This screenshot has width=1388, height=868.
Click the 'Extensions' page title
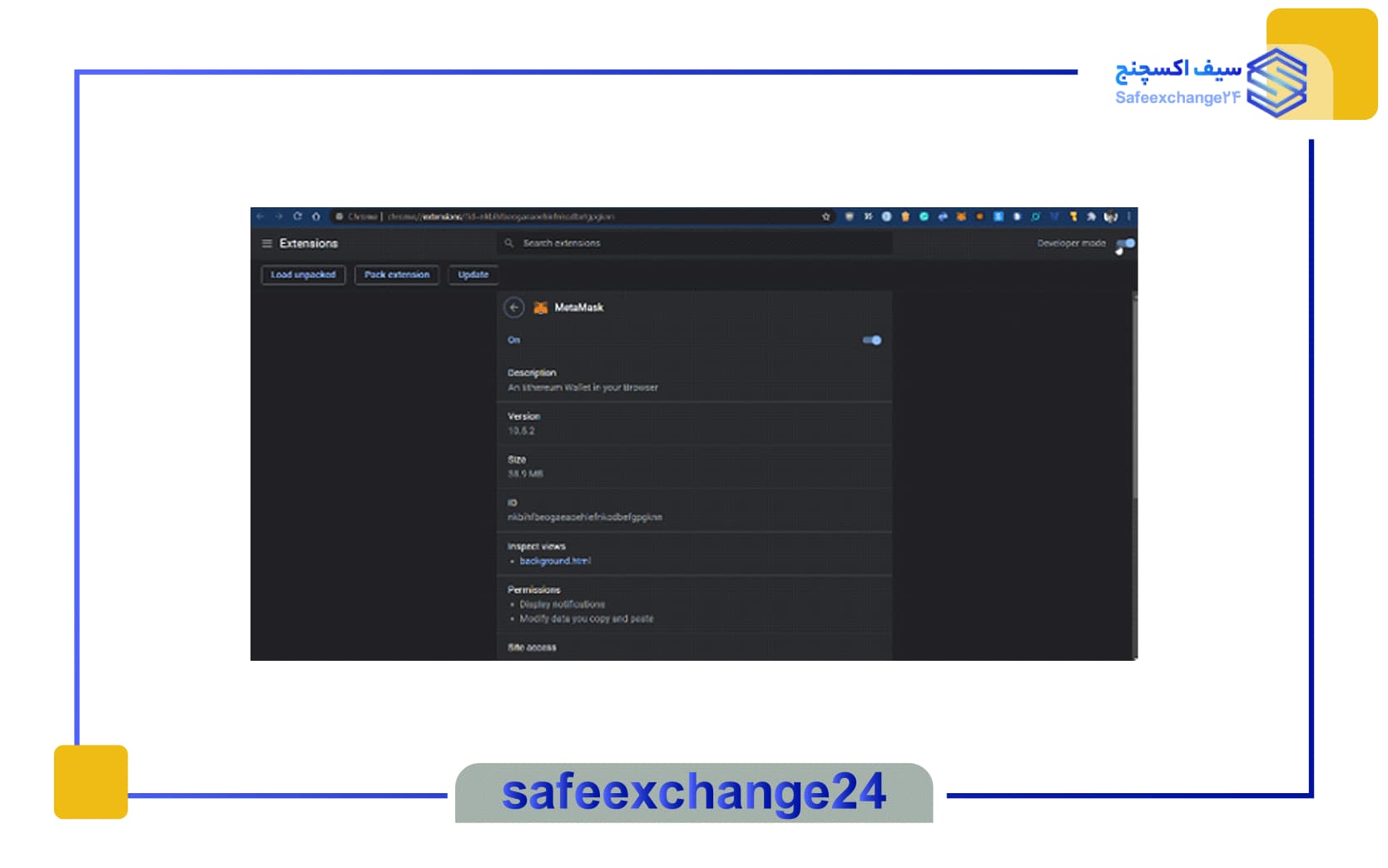click(309, 243)
